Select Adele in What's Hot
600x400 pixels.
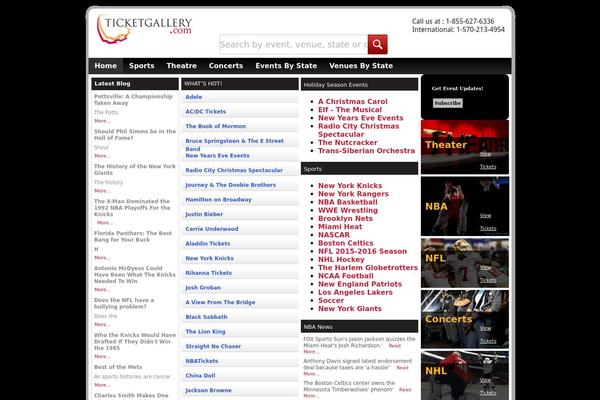(194, 97)
